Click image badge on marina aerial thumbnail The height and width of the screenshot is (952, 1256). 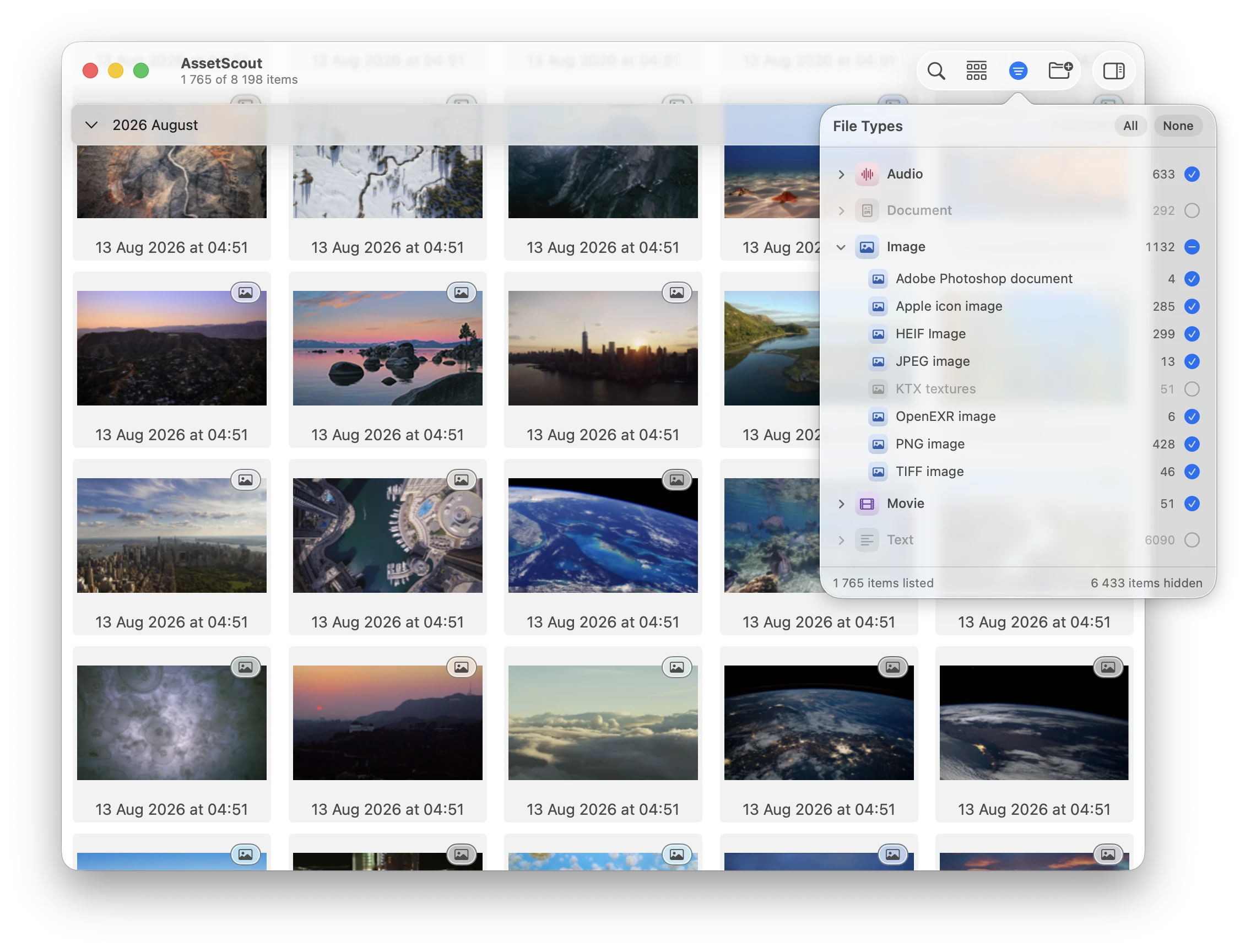(461, 480)
